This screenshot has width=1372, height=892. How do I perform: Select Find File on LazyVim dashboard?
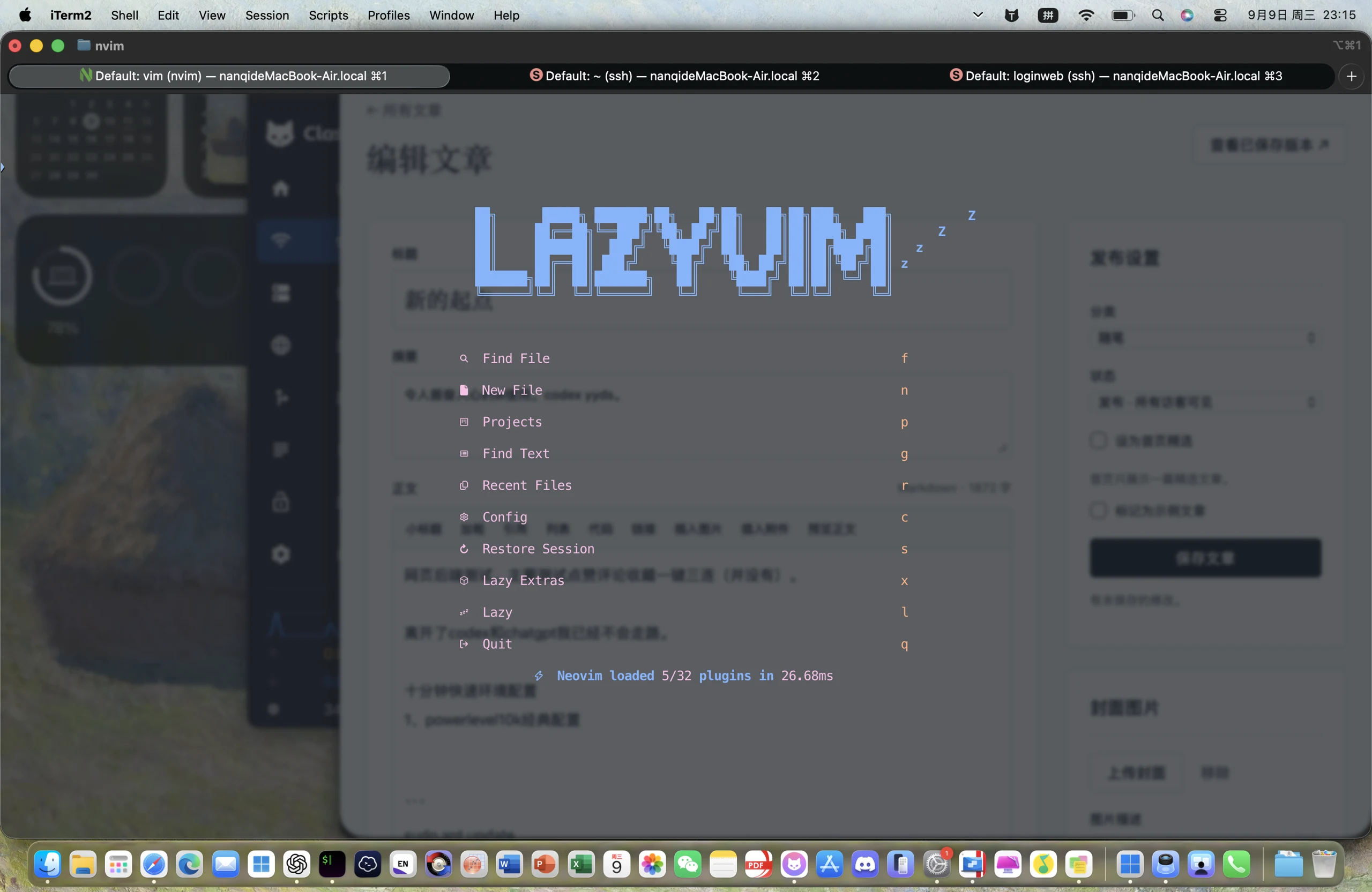(683, 358)
